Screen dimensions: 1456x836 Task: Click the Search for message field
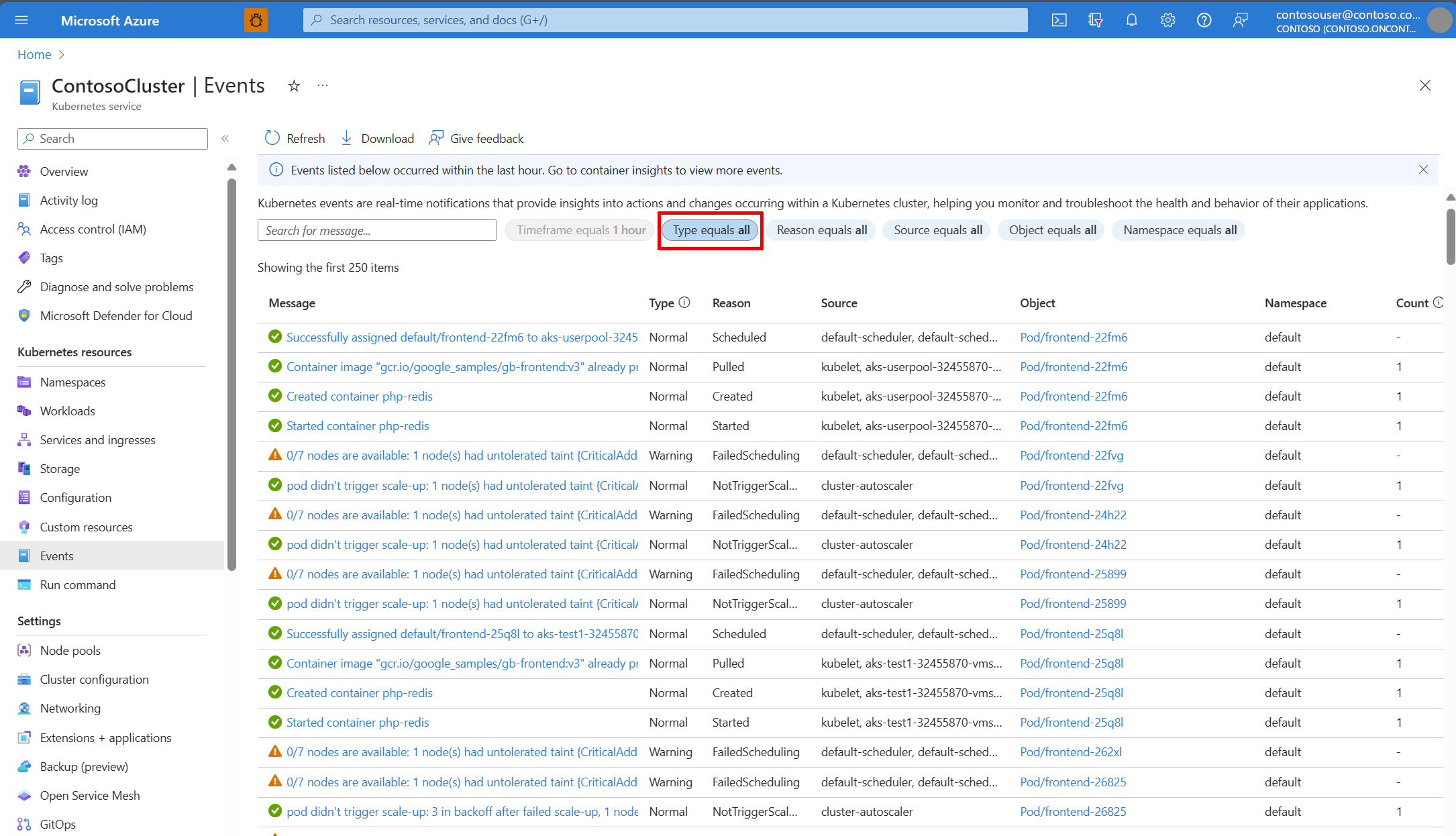(376, 230)
